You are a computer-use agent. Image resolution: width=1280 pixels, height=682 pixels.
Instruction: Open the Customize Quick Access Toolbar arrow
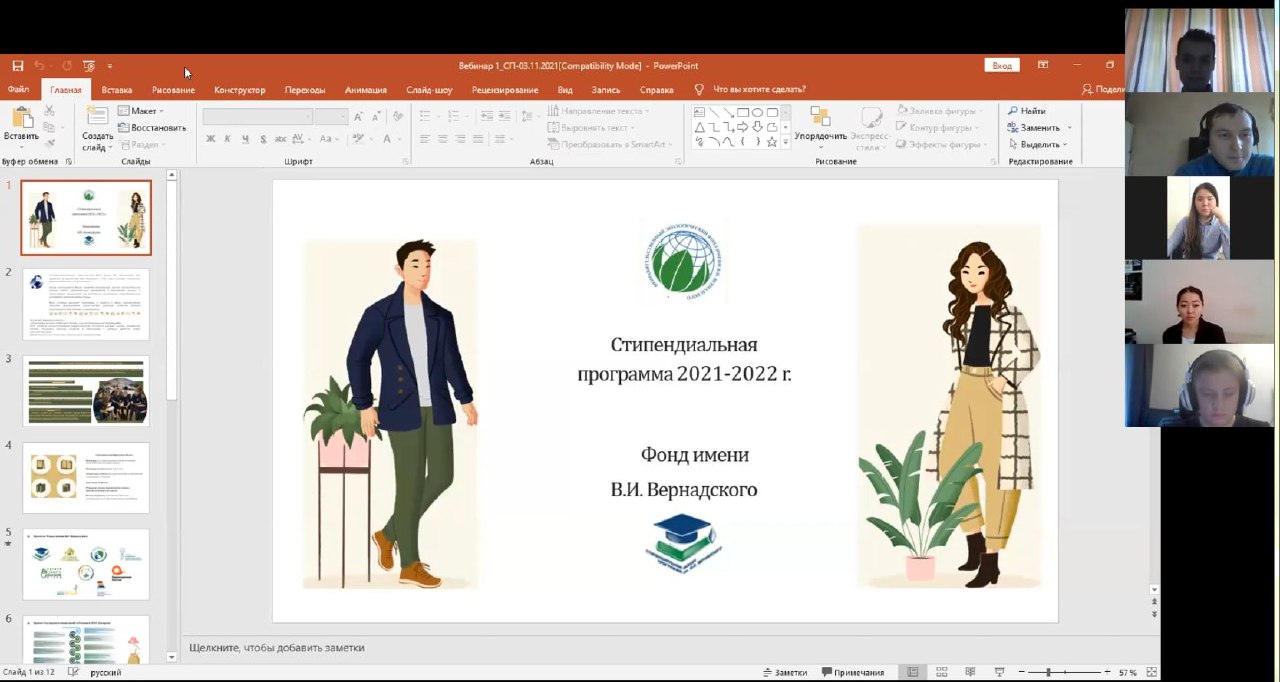[110, 66]
